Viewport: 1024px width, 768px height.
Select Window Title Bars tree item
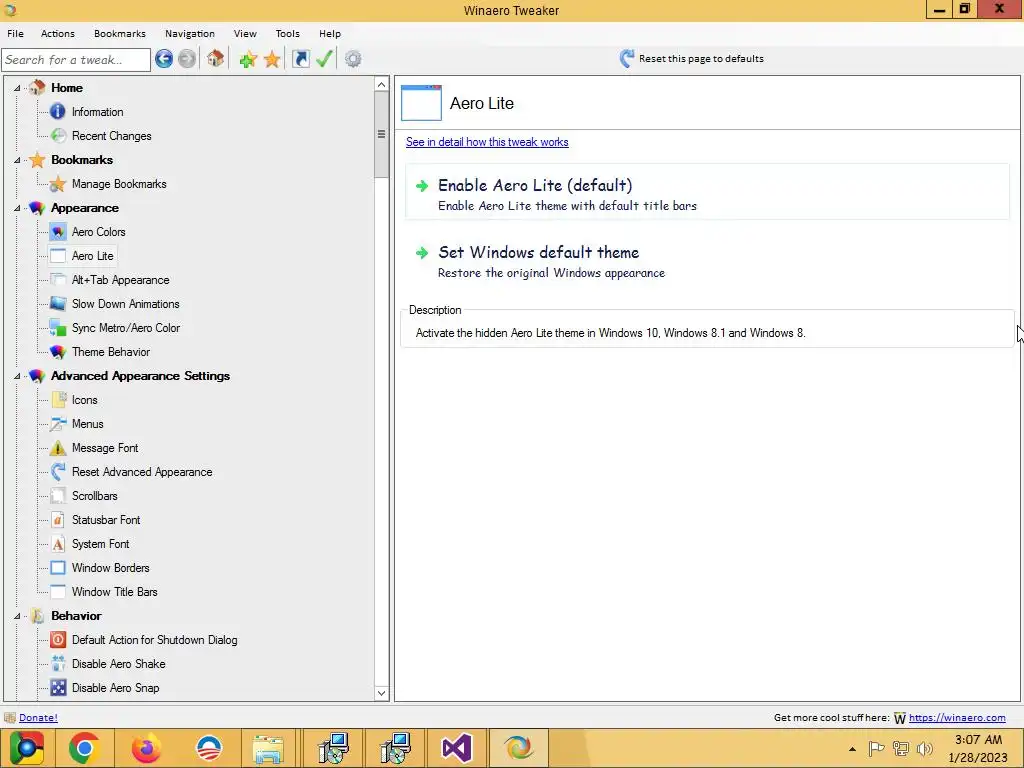tap(114, 592)
